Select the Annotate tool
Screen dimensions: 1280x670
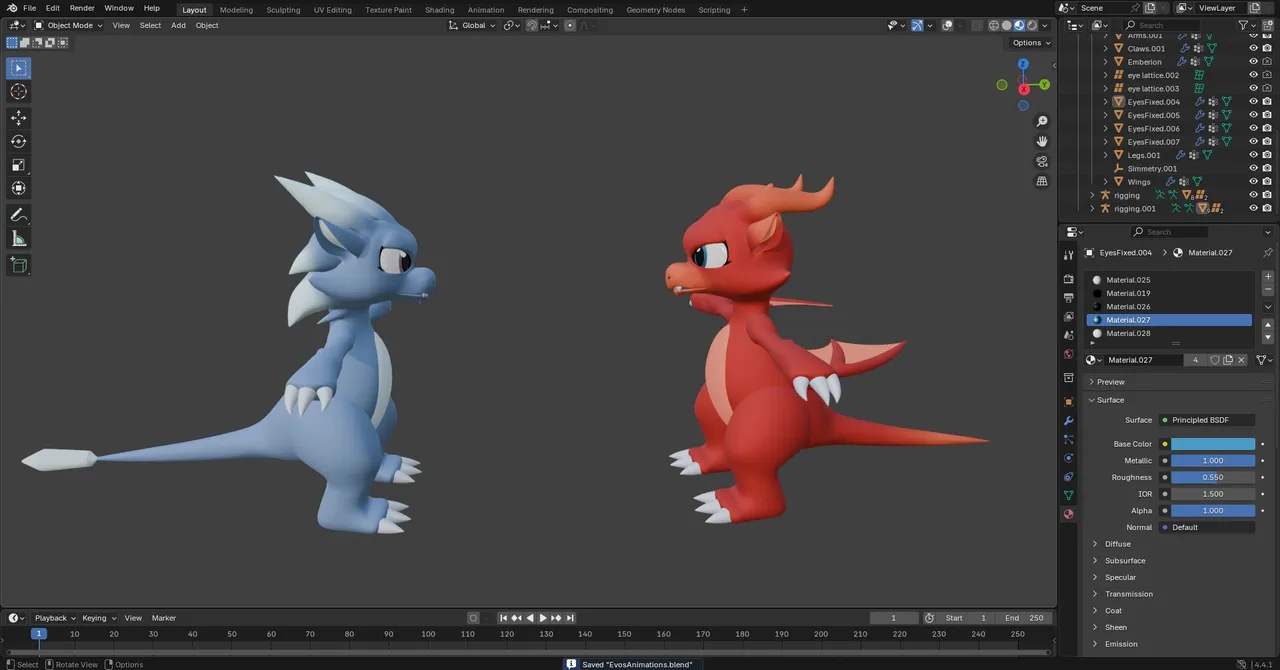pyautogui.click(x=18, y=215)
